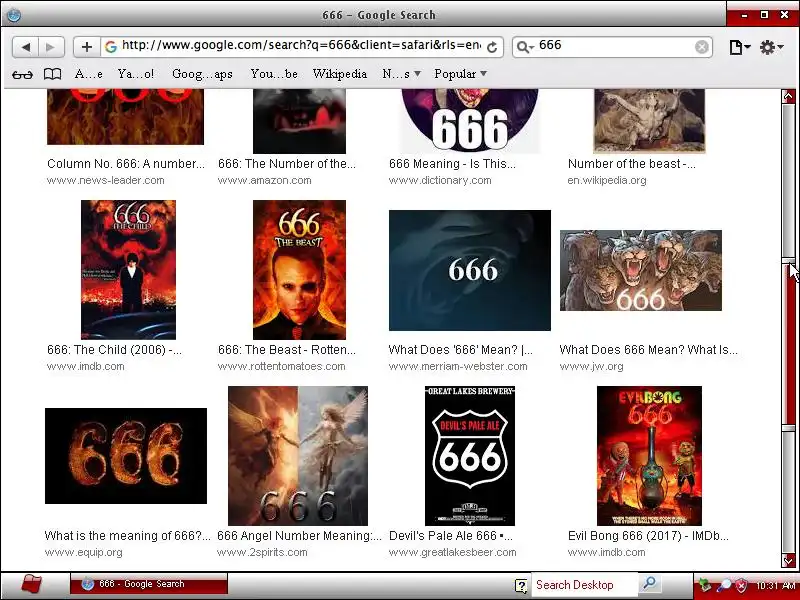Select the purple circle 666 thumbnail

470,121
